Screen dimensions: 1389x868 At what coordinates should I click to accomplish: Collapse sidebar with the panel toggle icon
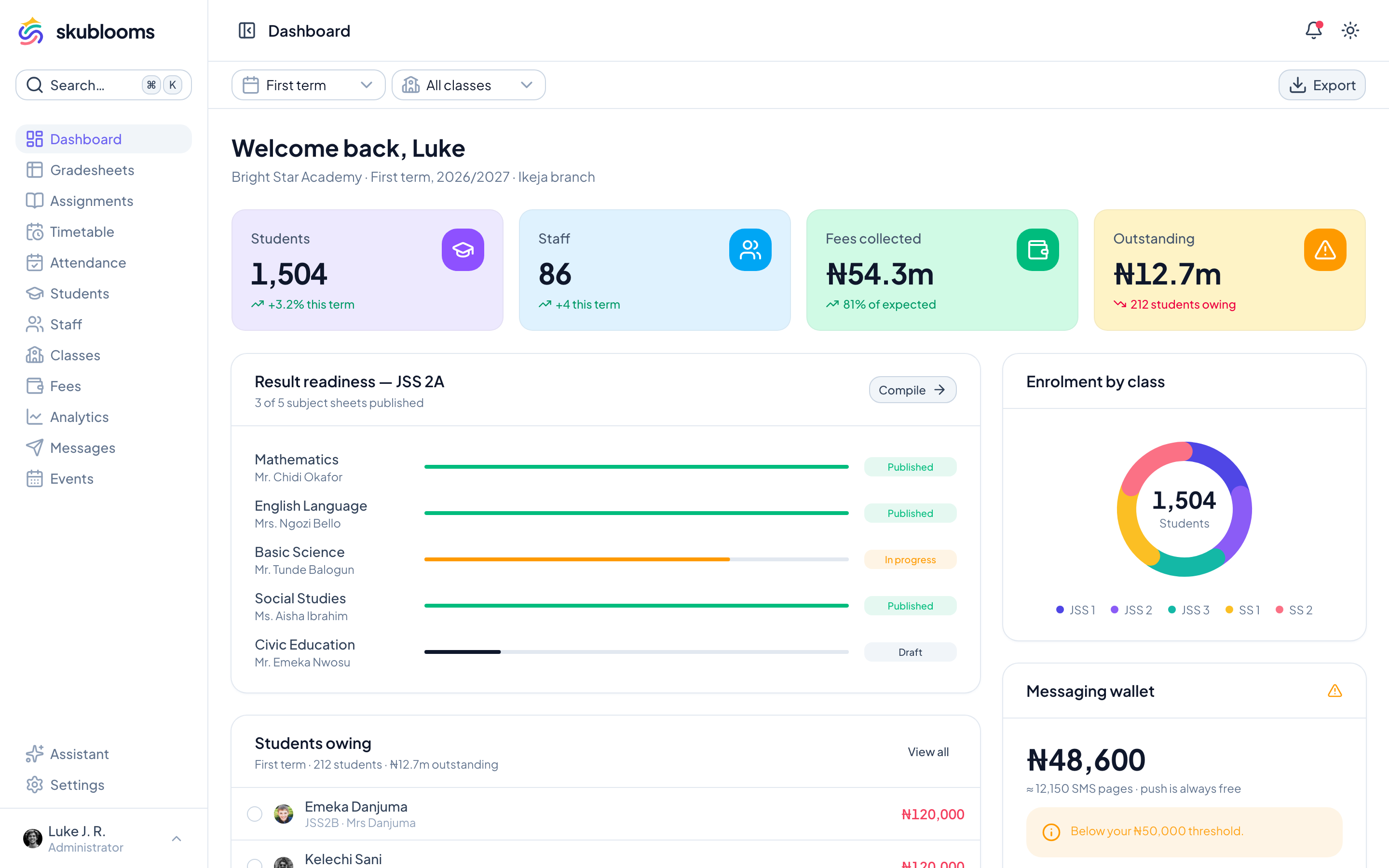click(x=247, y=30)
